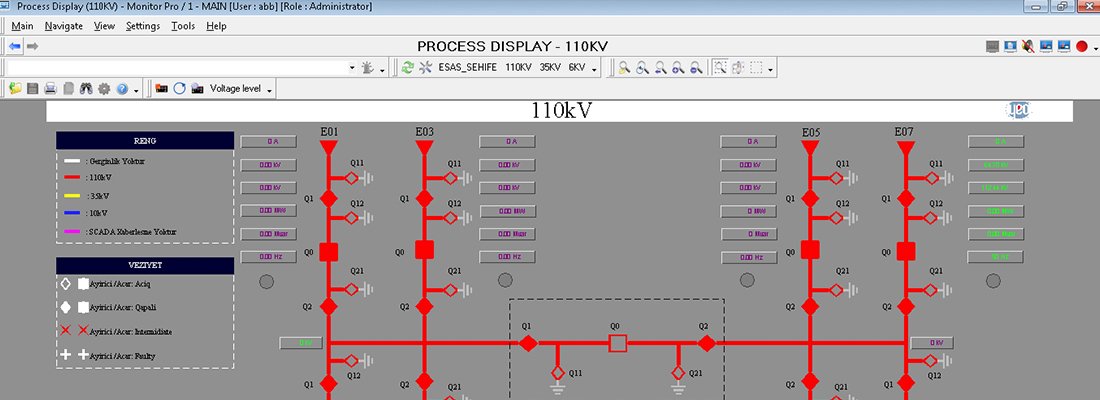Toggle the E01 Q0 circuit breaker

(x=329, y=251)
